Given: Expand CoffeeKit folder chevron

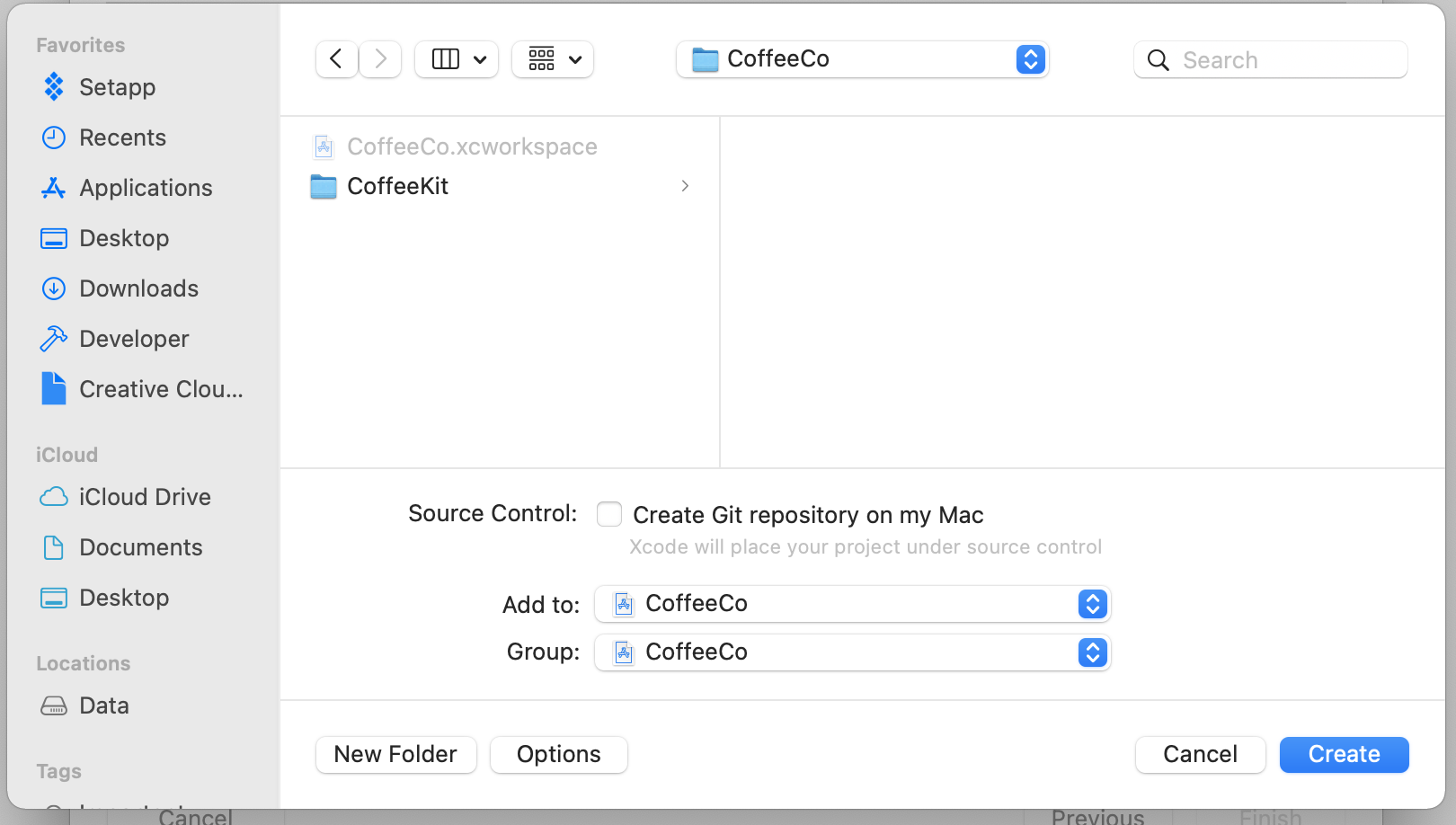Looking at the screenshot, I should click(x=685, y=186).
